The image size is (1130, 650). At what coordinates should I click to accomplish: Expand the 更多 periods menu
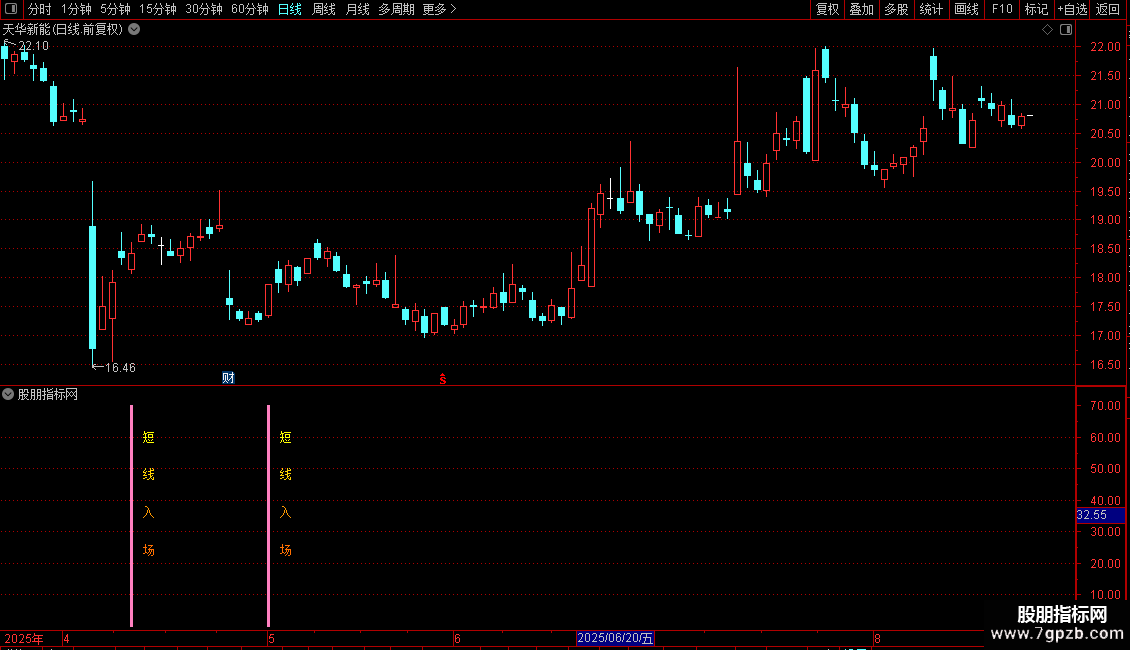tap(439, 9)
